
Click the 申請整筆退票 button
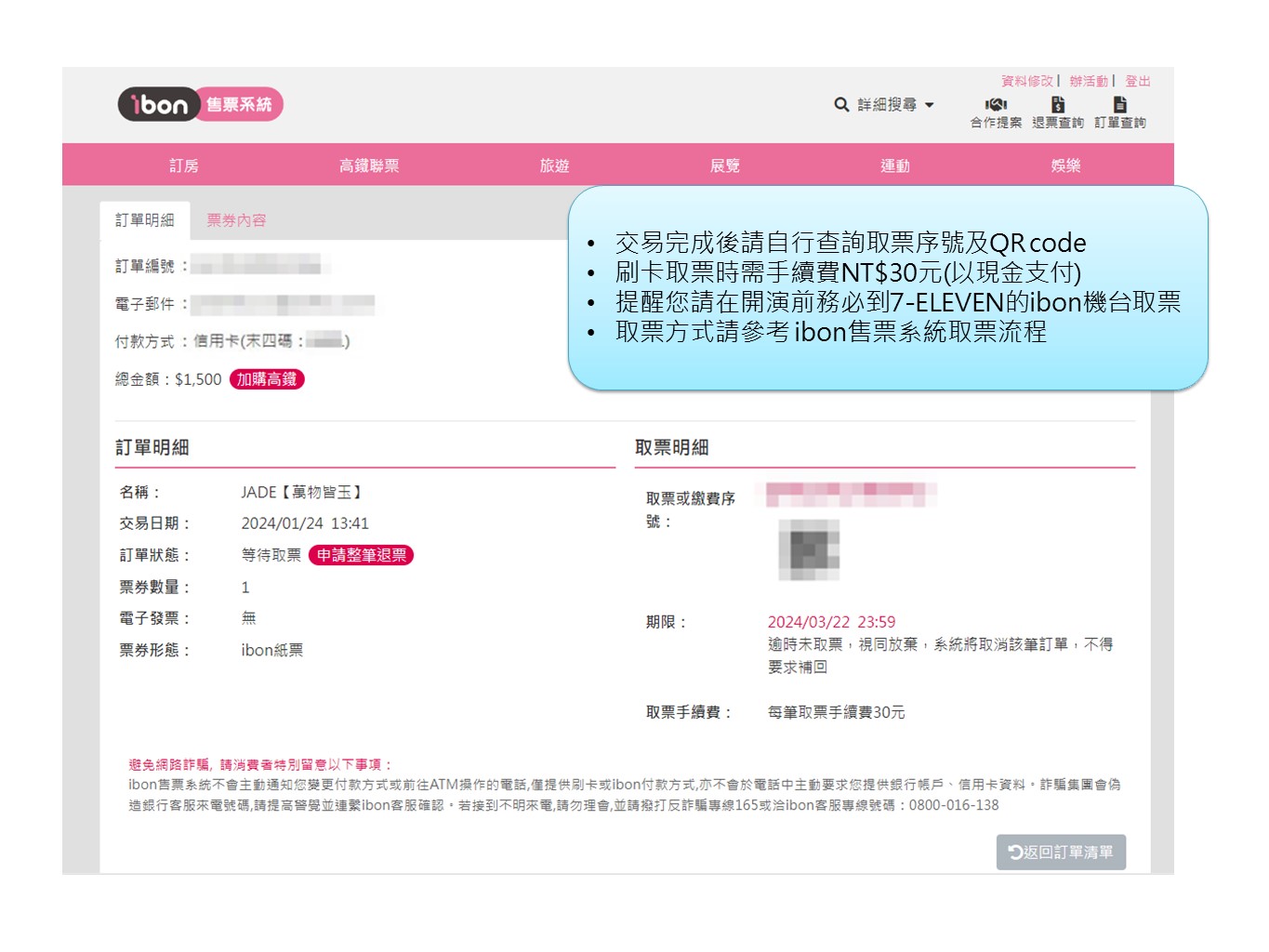(361, 555)
